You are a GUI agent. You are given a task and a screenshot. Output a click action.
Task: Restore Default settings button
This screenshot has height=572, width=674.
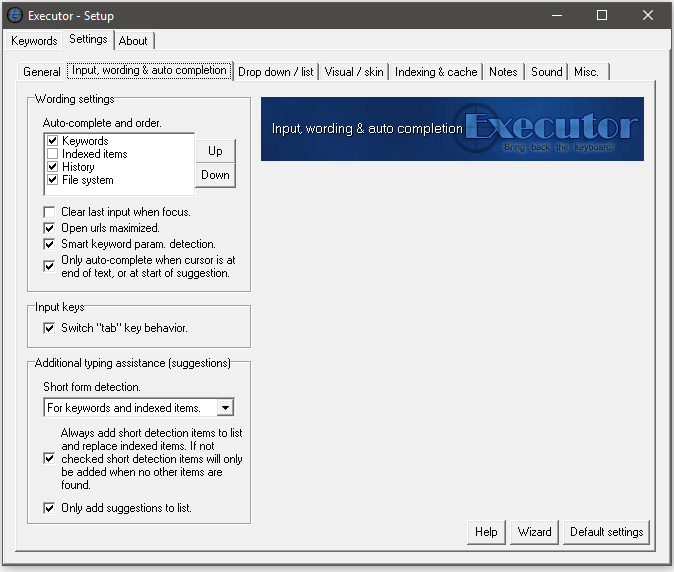[607, 532]
